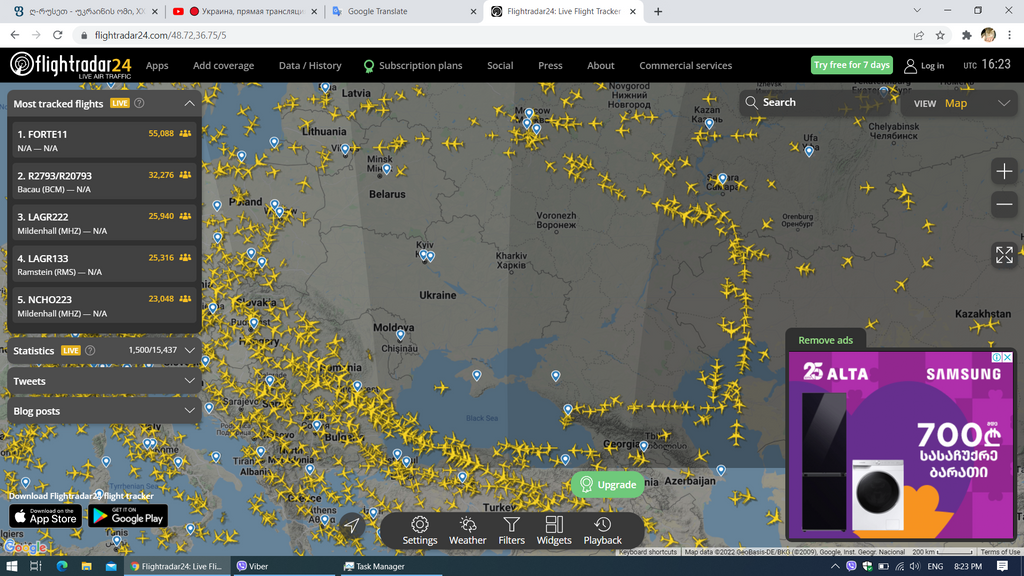Image resolution: width=1024 pixels, height=576 pixels.
Task: Close the Samsung ad with X
Action: pos(1008,357)
